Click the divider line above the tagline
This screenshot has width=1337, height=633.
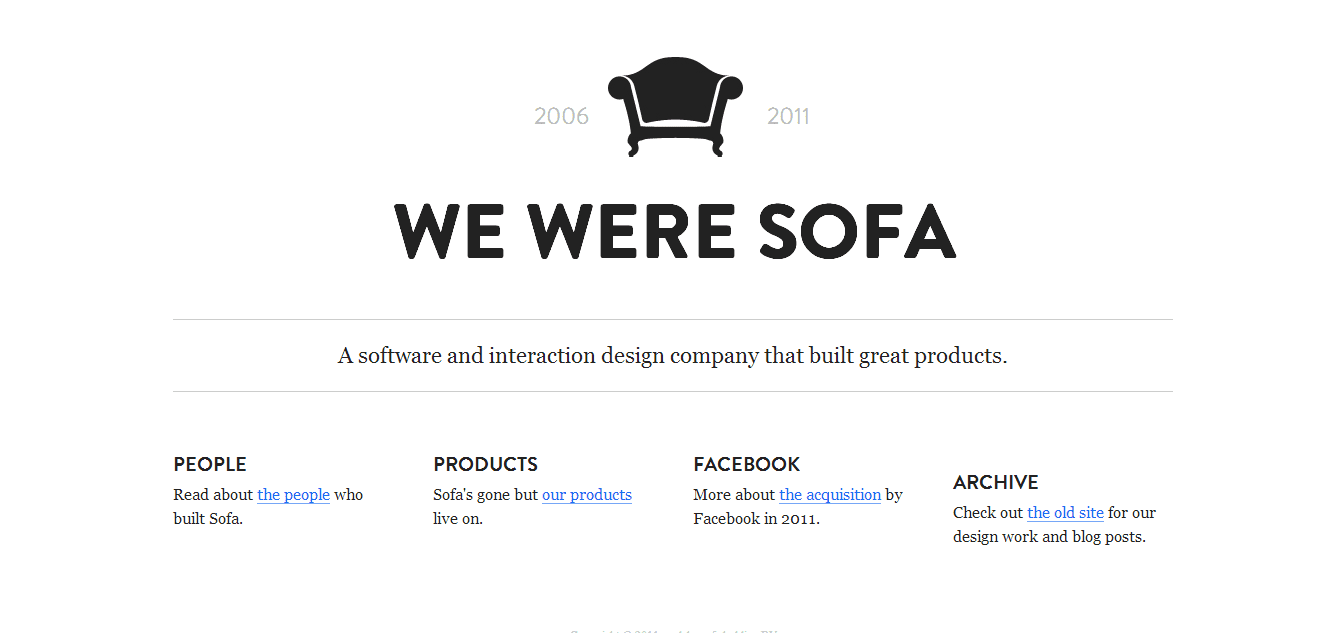point(673,320)
